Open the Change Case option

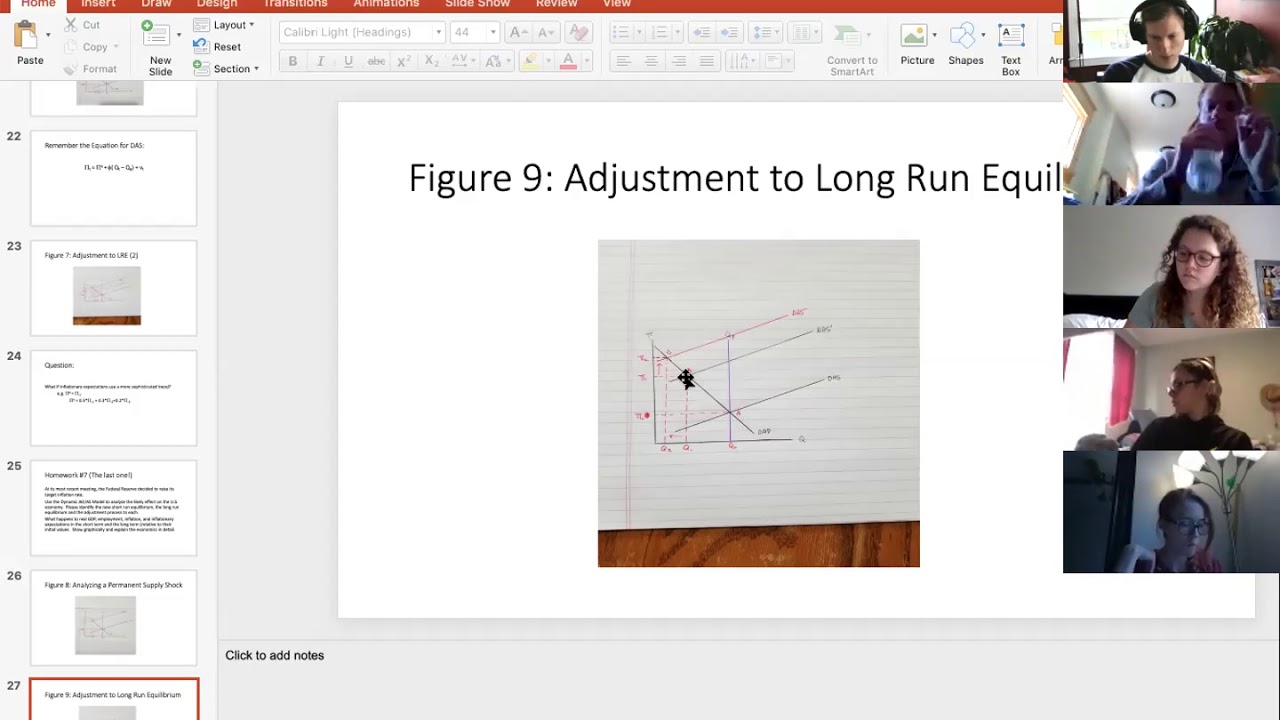[494, 62]
